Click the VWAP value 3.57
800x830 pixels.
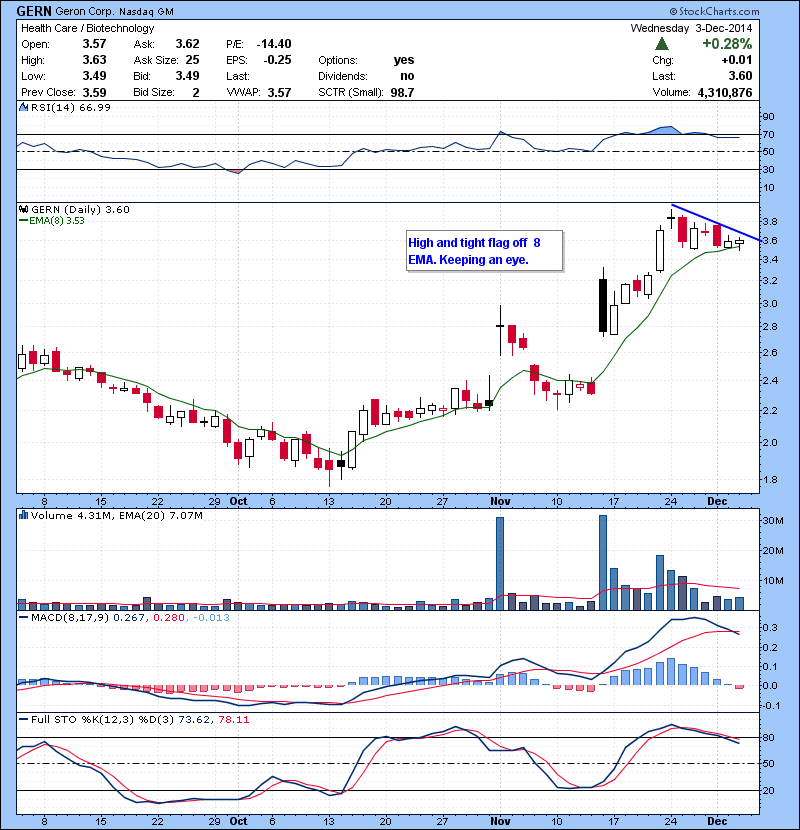click(280, 92)
